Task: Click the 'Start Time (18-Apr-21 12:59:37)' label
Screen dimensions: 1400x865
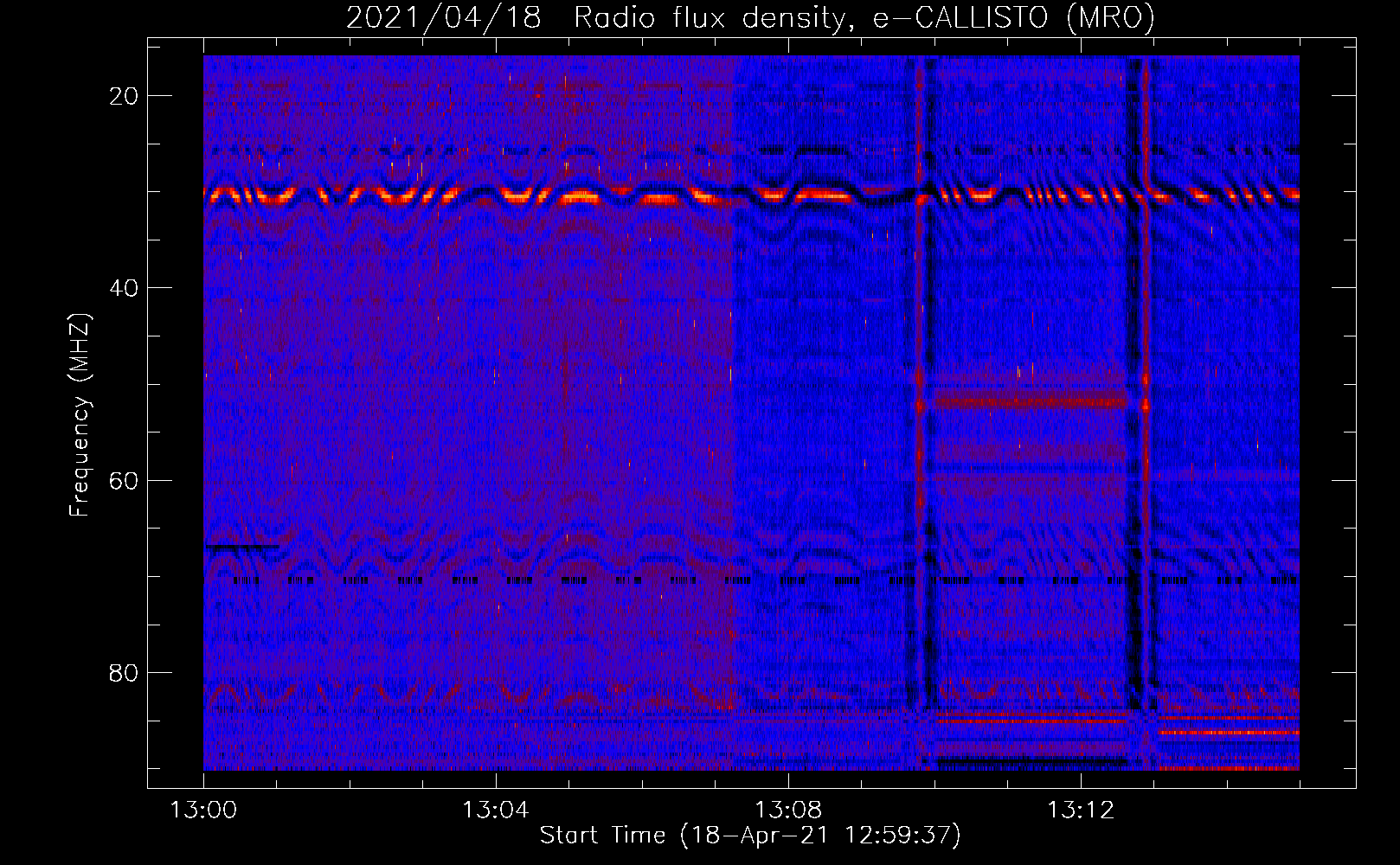Action: 750,836
